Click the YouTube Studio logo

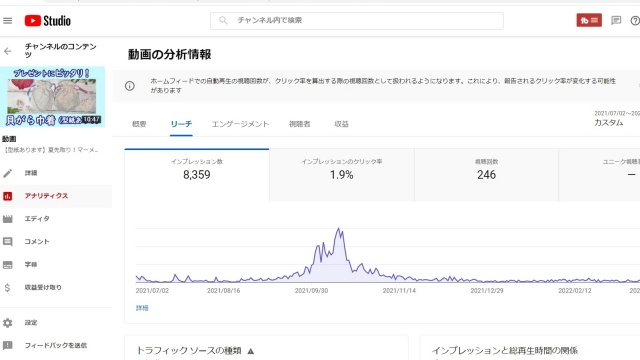pos(47,21)
